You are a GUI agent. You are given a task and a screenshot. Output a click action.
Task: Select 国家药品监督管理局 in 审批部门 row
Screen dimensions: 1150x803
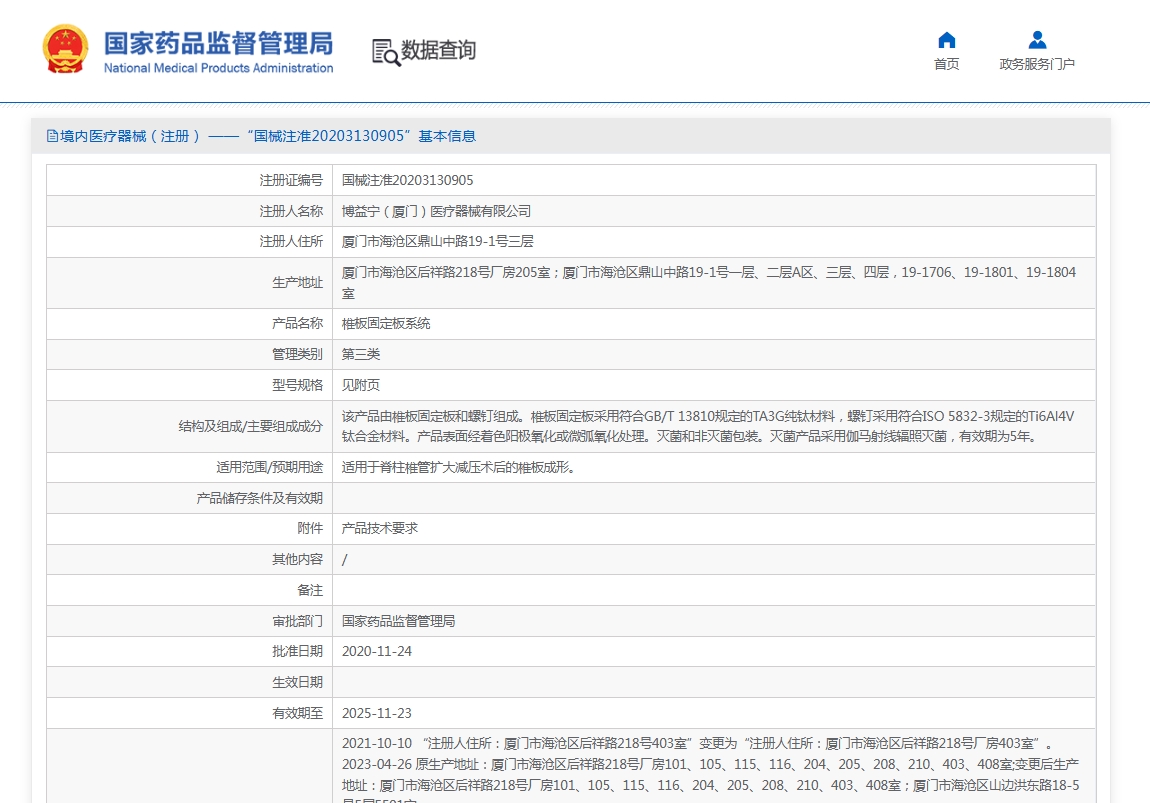pos(398,621)
